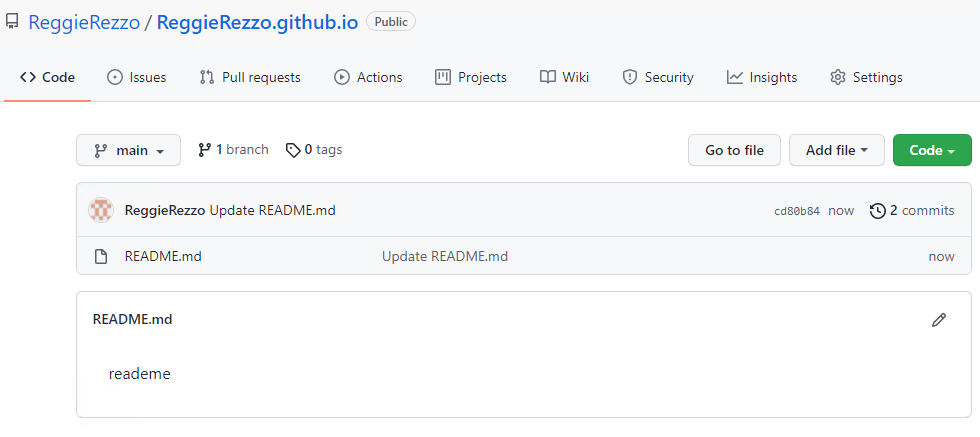View the 2 commits history
This screenshot has width=980, height=437.
[912, 211]
